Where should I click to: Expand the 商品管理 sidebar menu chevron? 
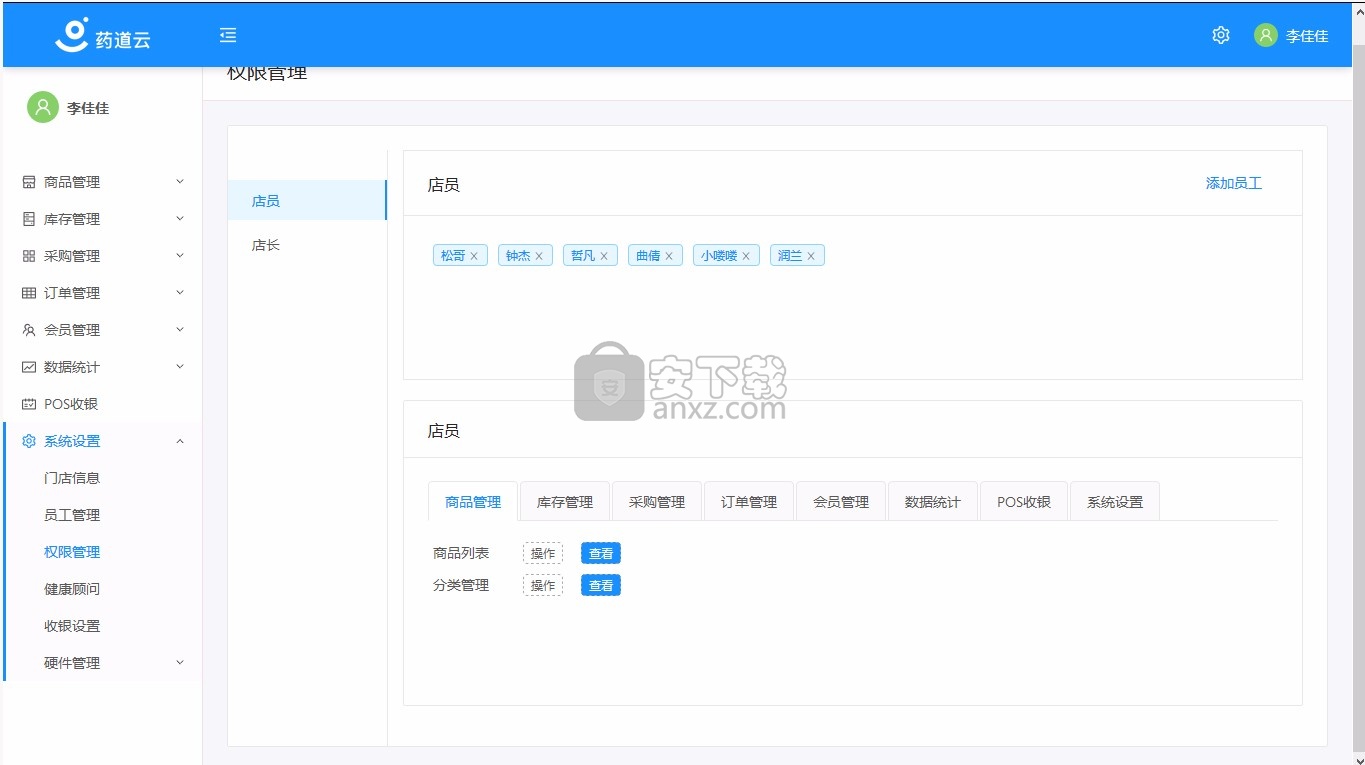tap(180, 181)
